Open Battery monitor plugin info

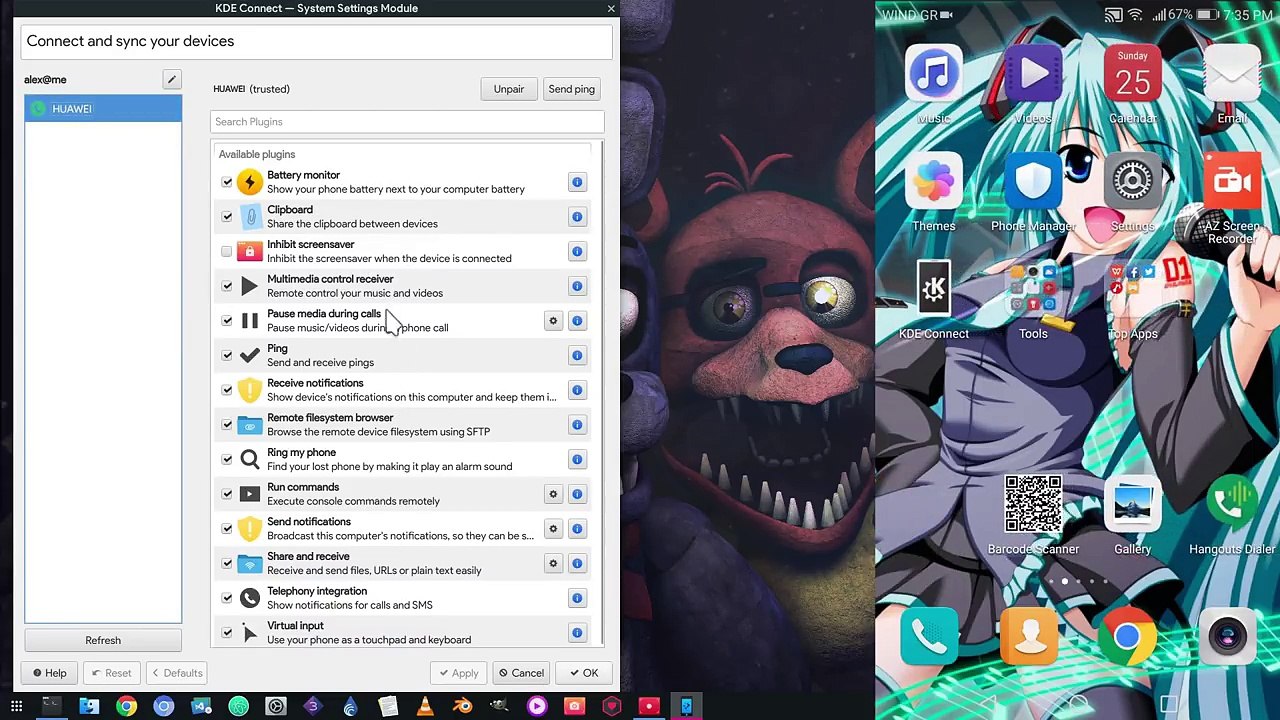coord(577,182)
